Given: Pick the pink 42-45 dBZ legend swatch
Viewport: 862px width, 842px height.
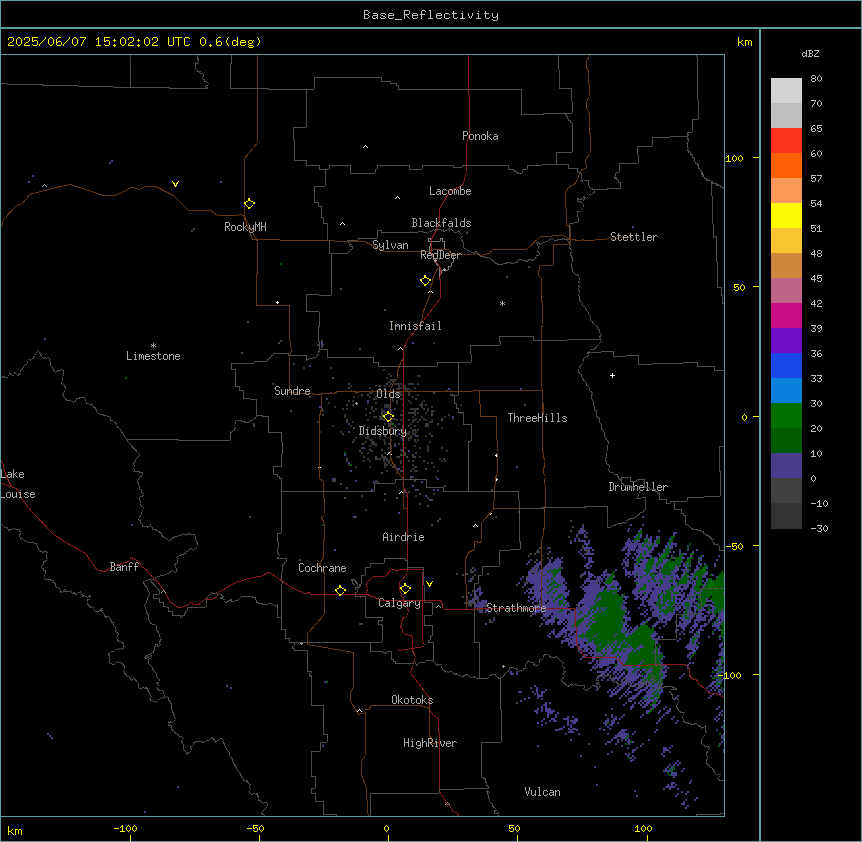Looking at the screenshot, I should tap(786, 291).
